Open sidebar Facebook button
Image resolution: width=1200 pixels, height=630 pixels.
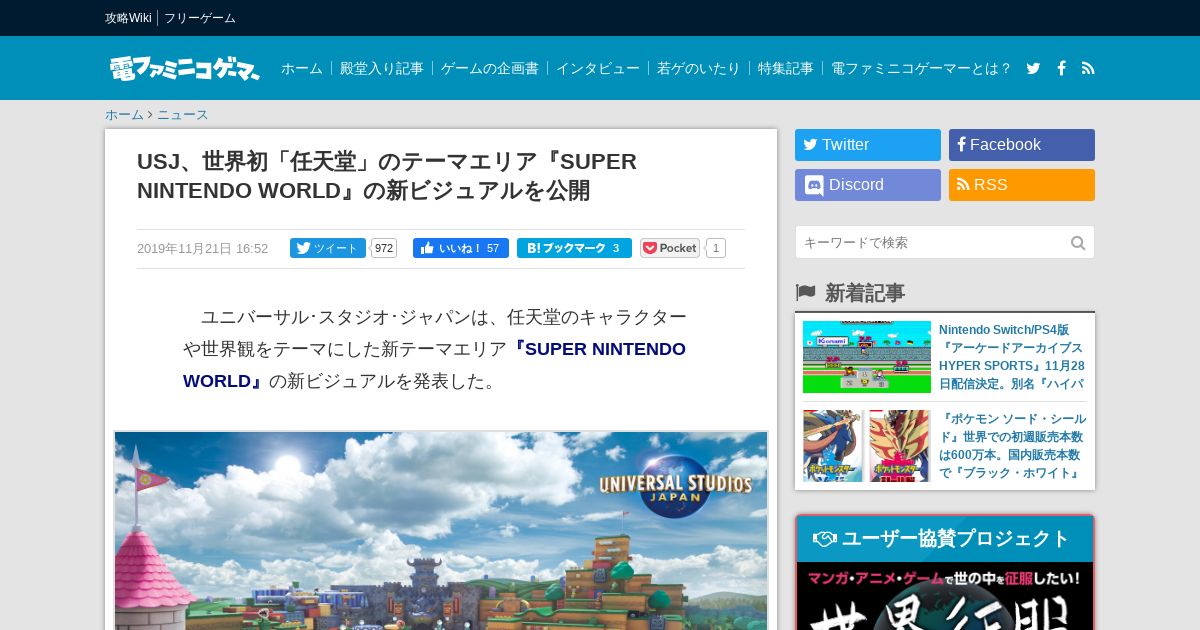tap(1022, 145)
